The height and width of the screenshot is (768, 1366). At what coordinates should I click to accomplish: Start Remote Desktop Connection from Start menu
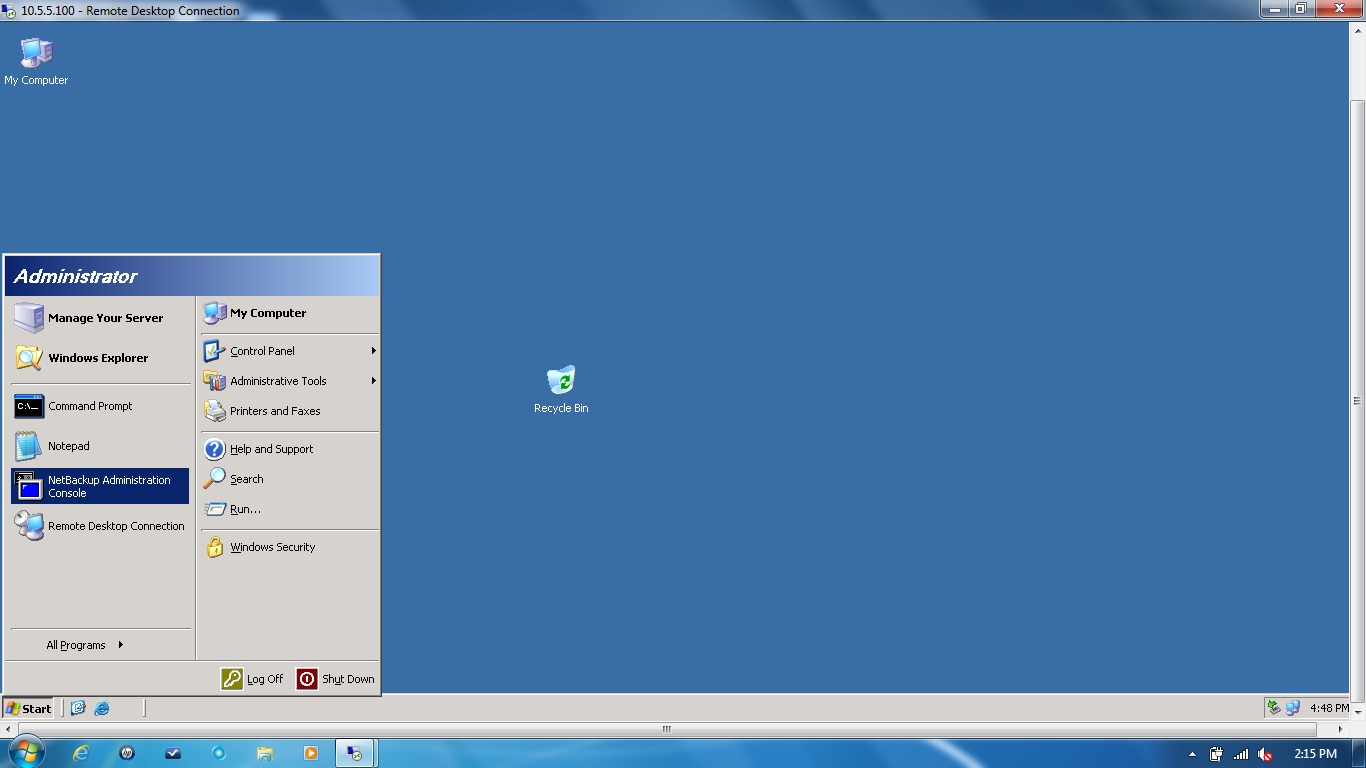pyautogui.click(x=100, y=526)
